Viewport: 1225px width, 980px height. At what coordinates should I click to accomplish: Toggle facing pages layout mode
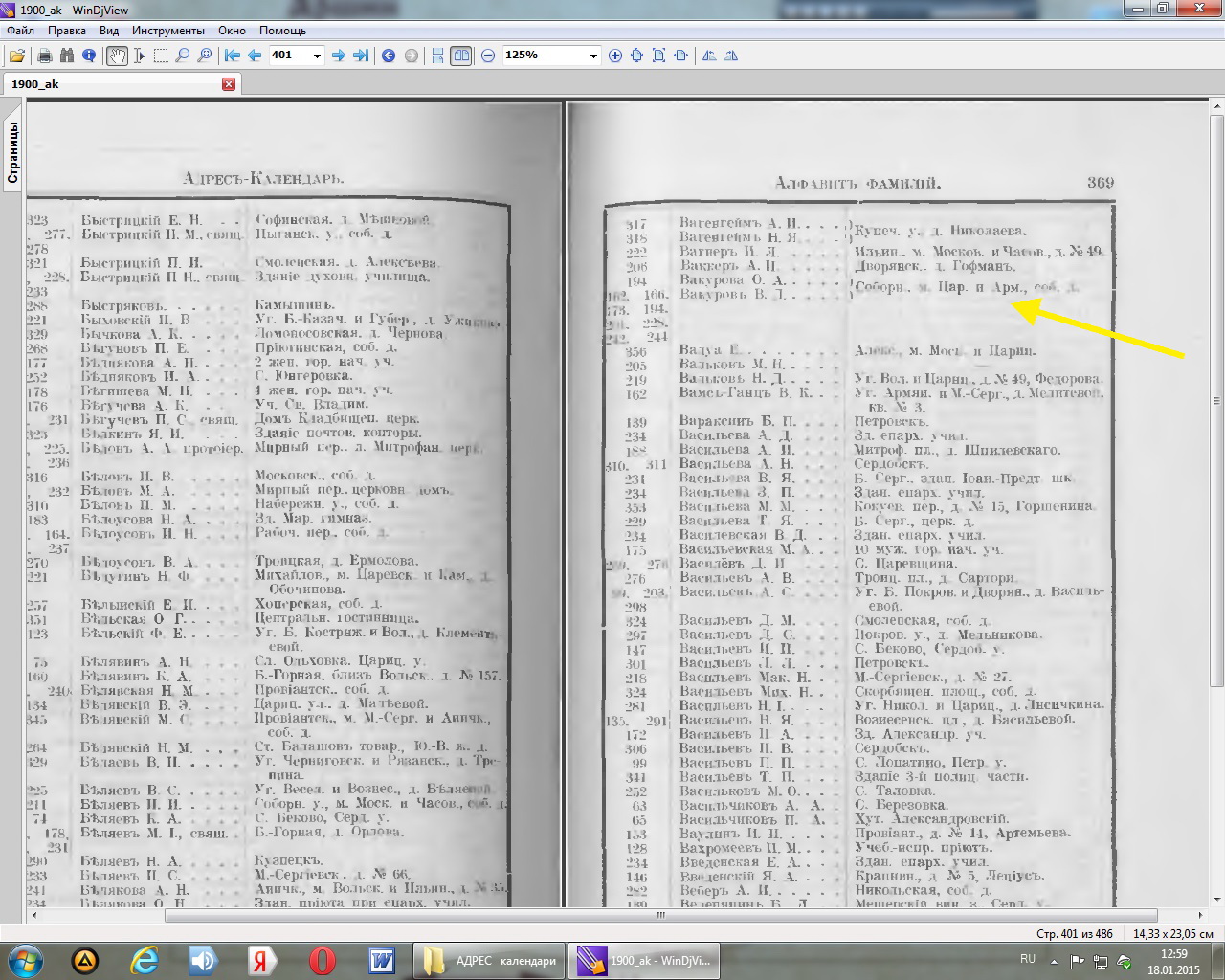point(461,56)
